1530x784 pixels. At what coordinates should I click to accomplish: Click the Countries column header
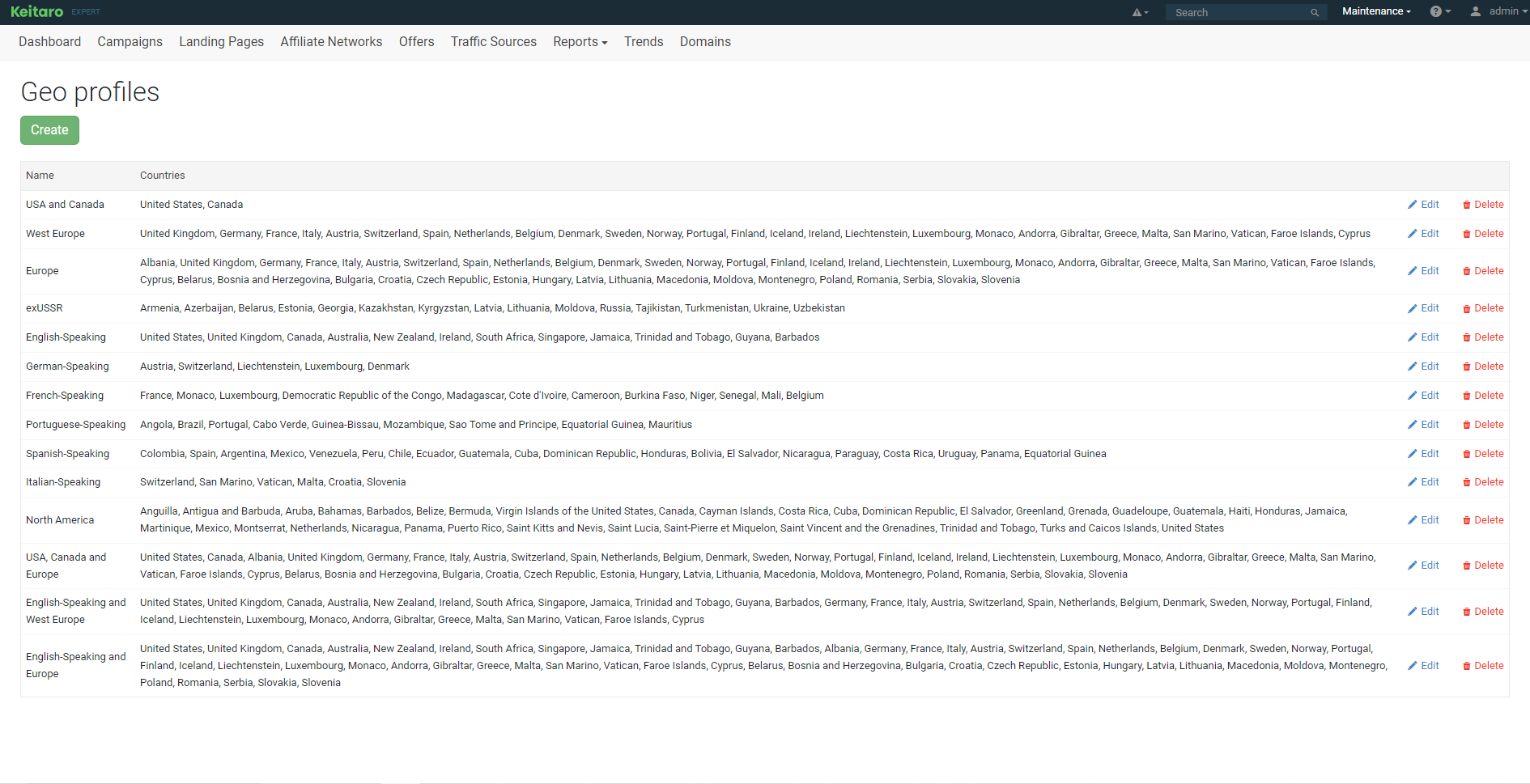(x=162, y=176)
